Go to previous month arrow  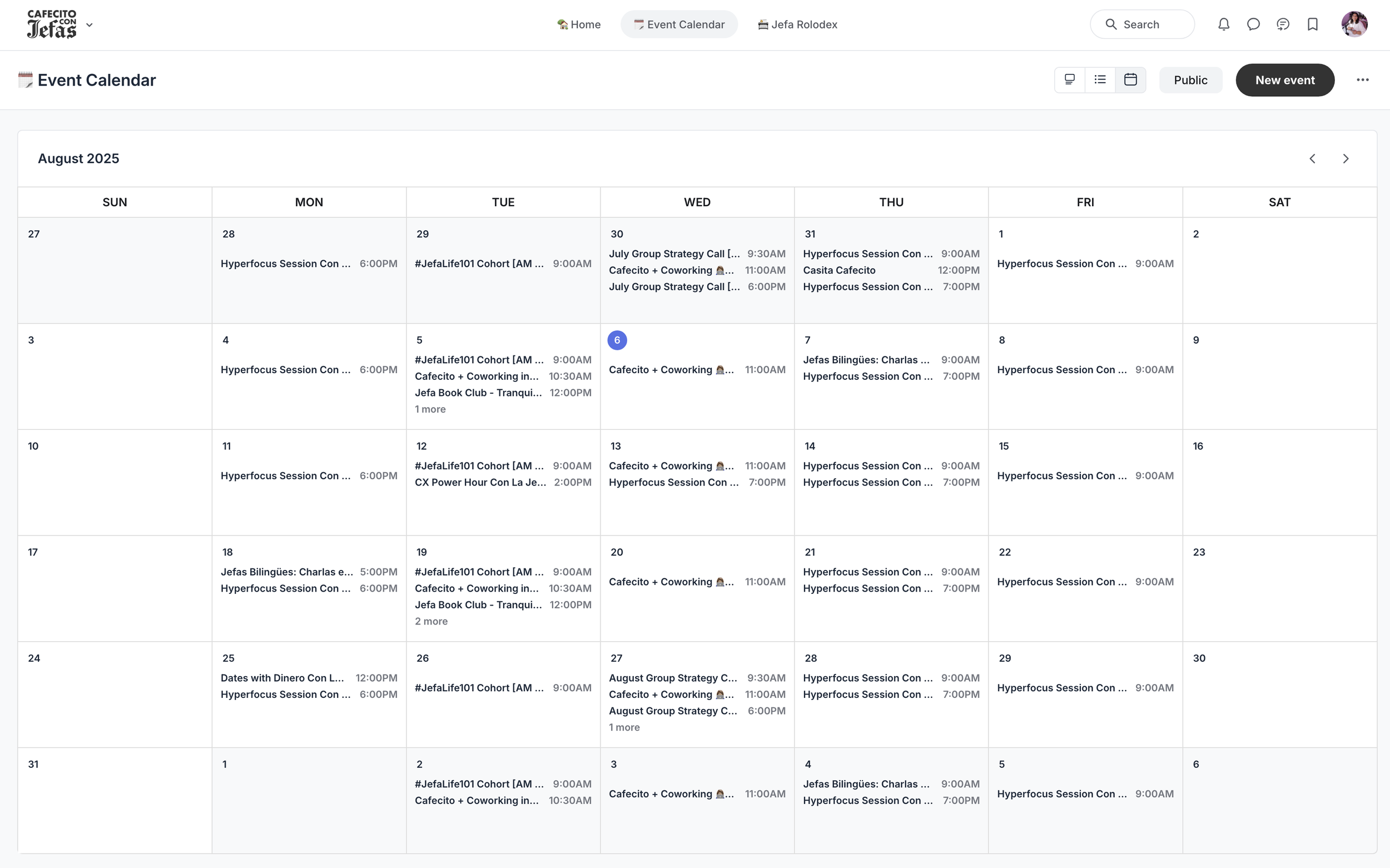(1313, 158)
